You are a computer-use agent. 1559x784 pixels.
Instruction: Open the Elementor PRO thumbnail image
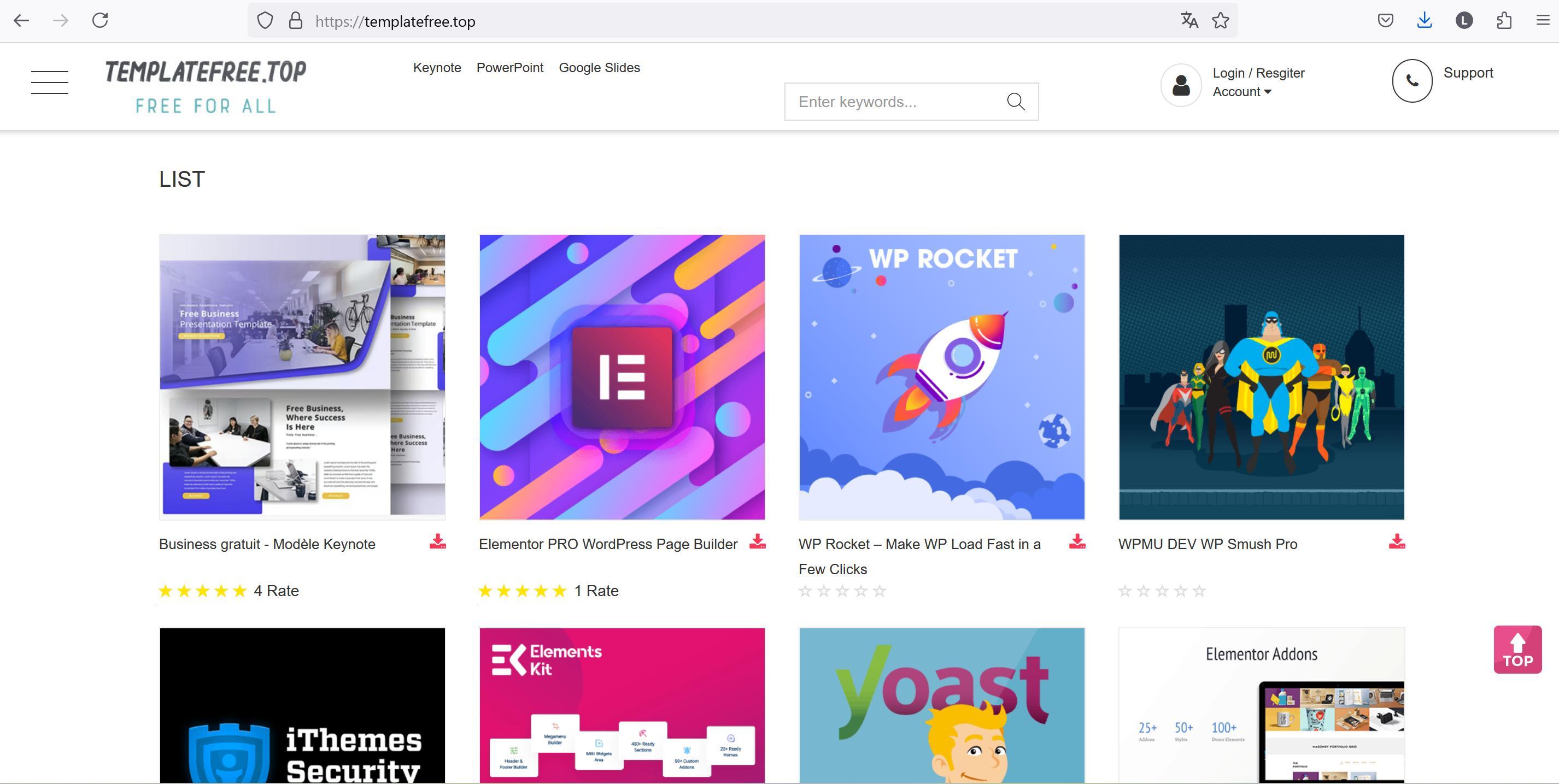622,377
